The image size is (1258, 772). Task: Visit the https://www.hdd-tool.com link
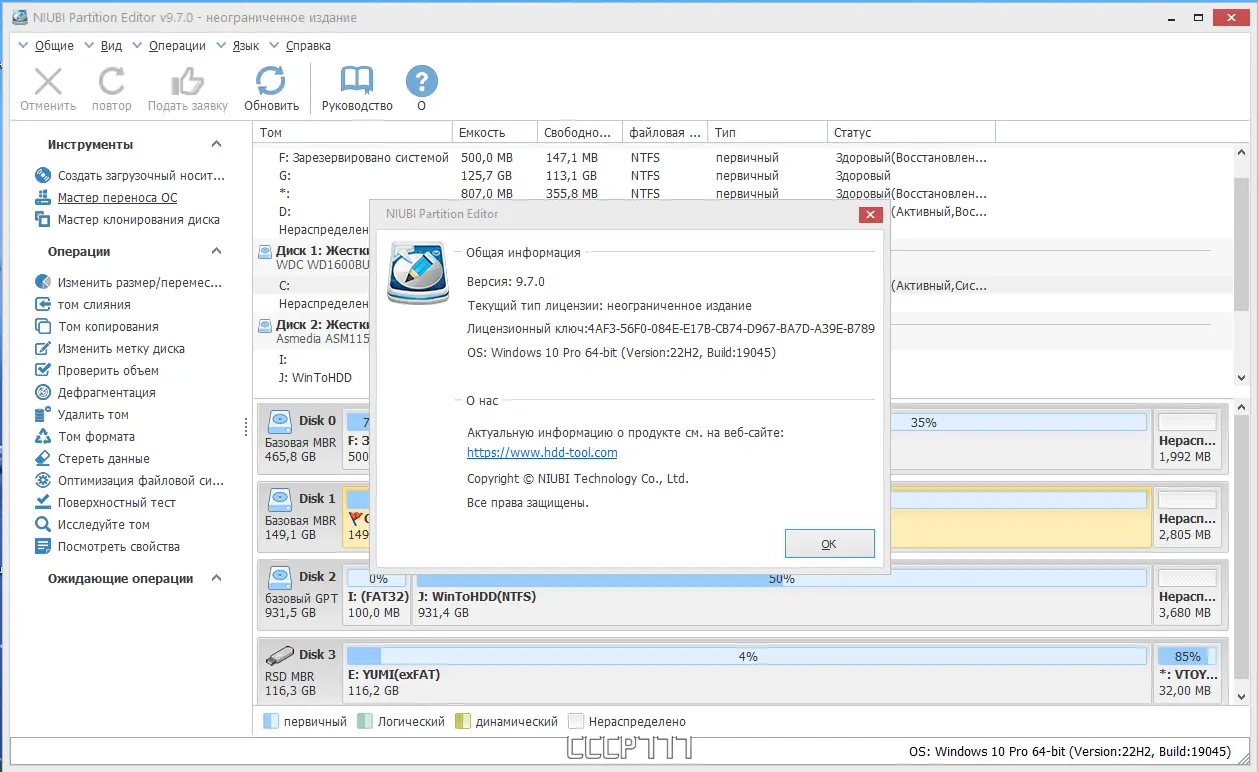point(542,452)
